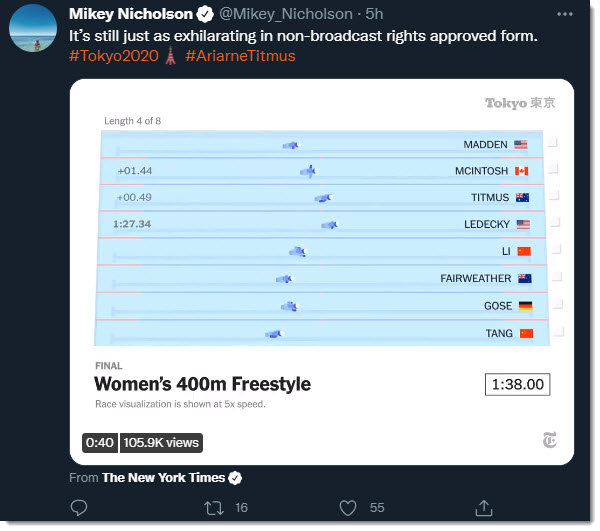
Task: Click the reply speech bubble icon
Action: pyautogui.click(x=80, y=508)
